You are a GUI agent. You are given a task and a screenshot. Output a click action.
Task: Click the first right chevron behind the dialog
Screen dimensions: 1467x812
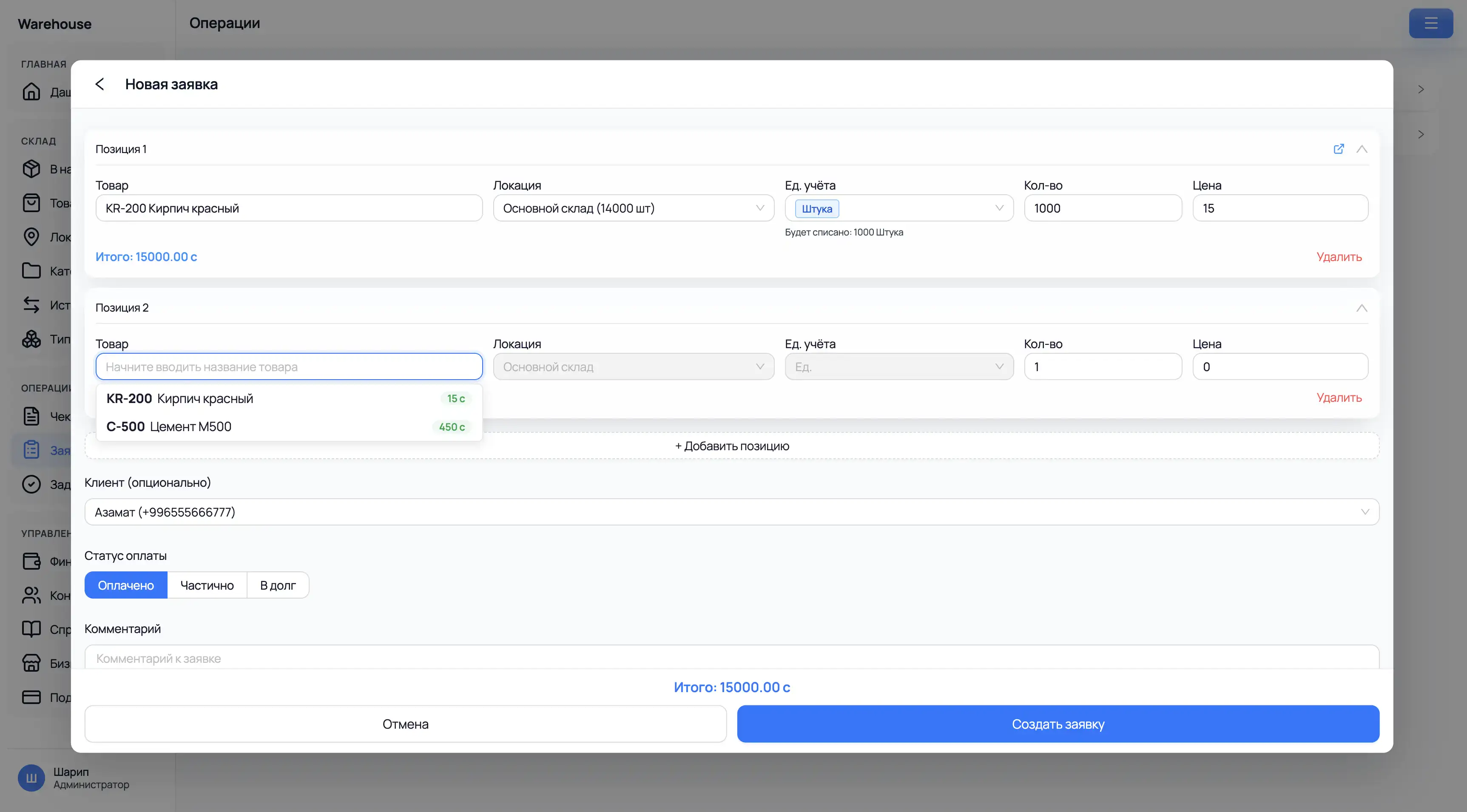[x=1421, y=89]
